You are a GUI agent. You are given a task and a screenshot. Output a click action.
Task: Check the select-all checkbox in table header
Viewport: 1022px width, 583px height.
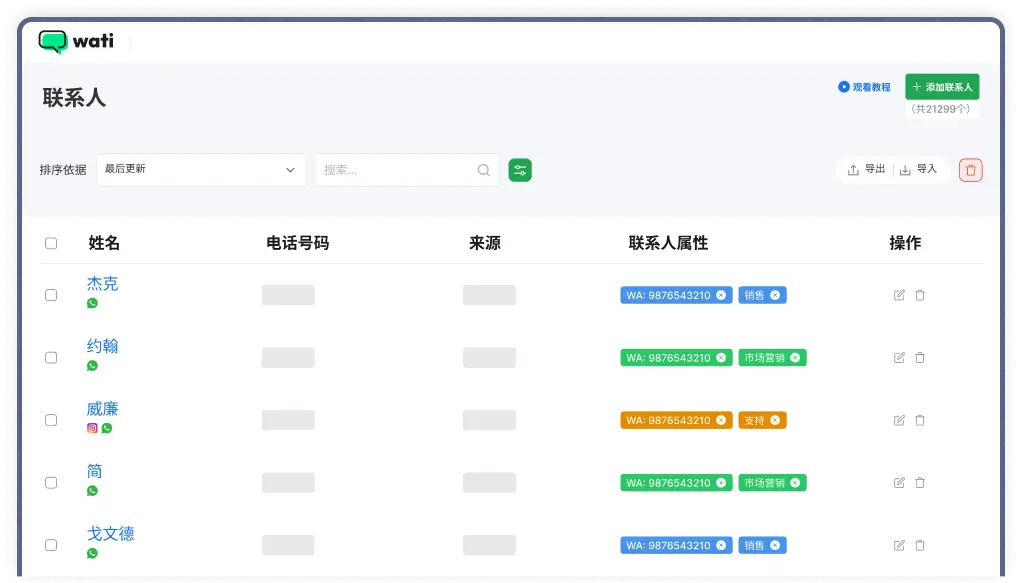(51, 242)
